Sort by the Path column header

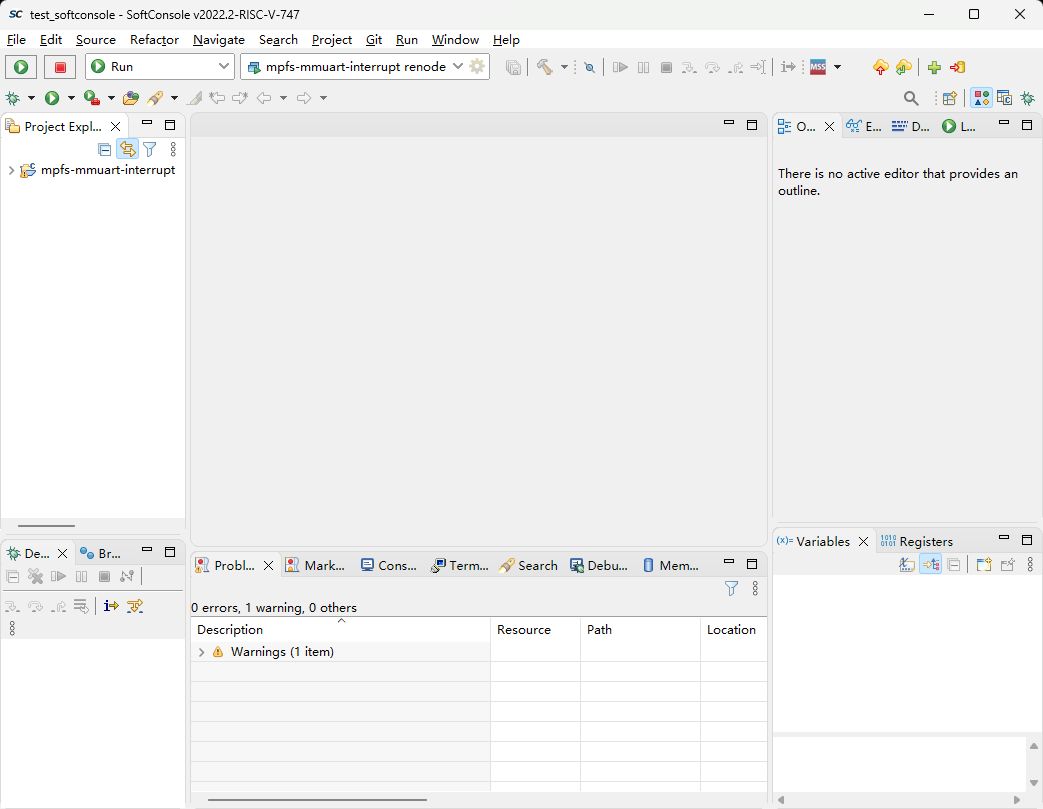pos(641,629)
